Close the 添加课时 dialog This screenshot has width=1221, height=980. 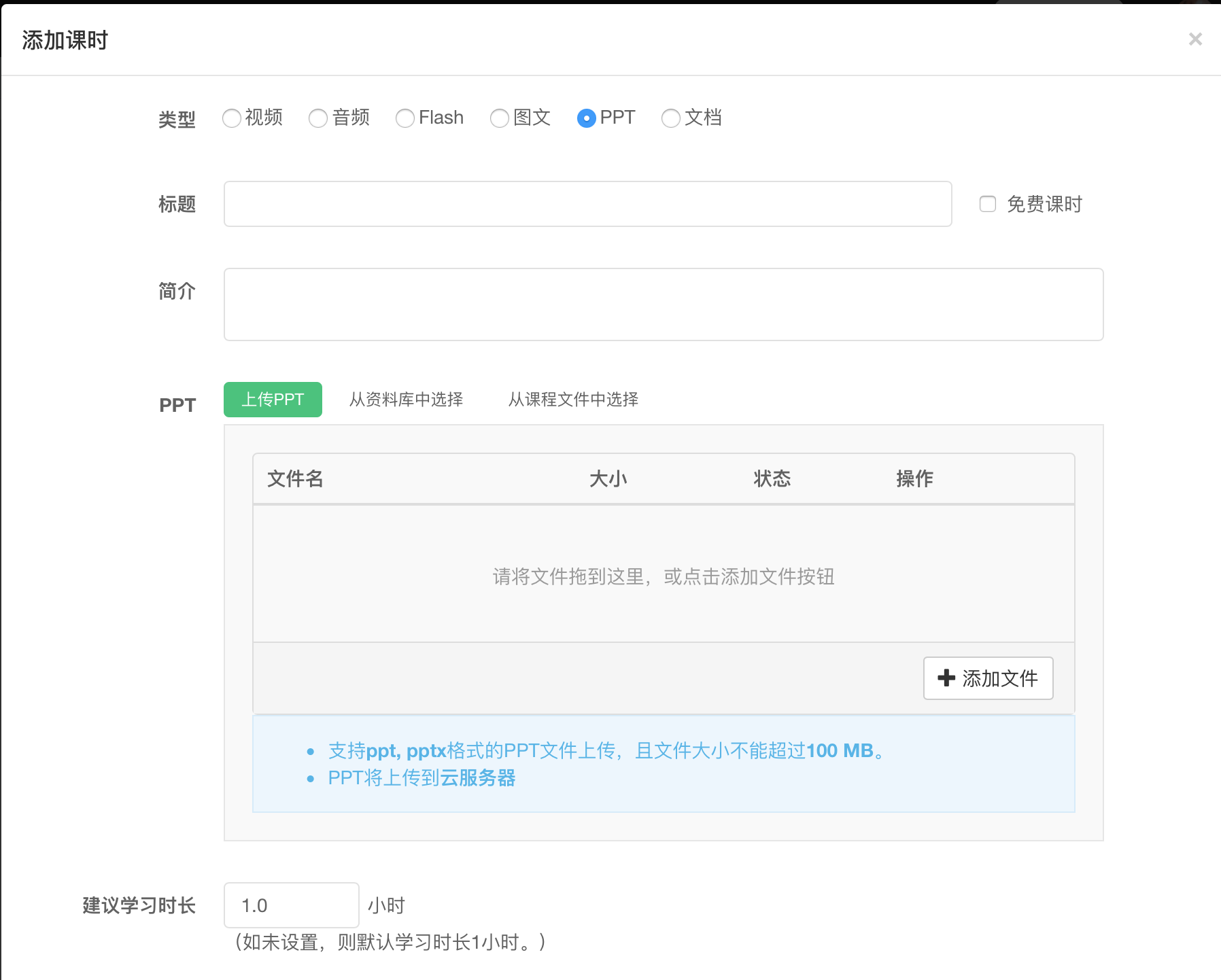(x=1194, y=39)
